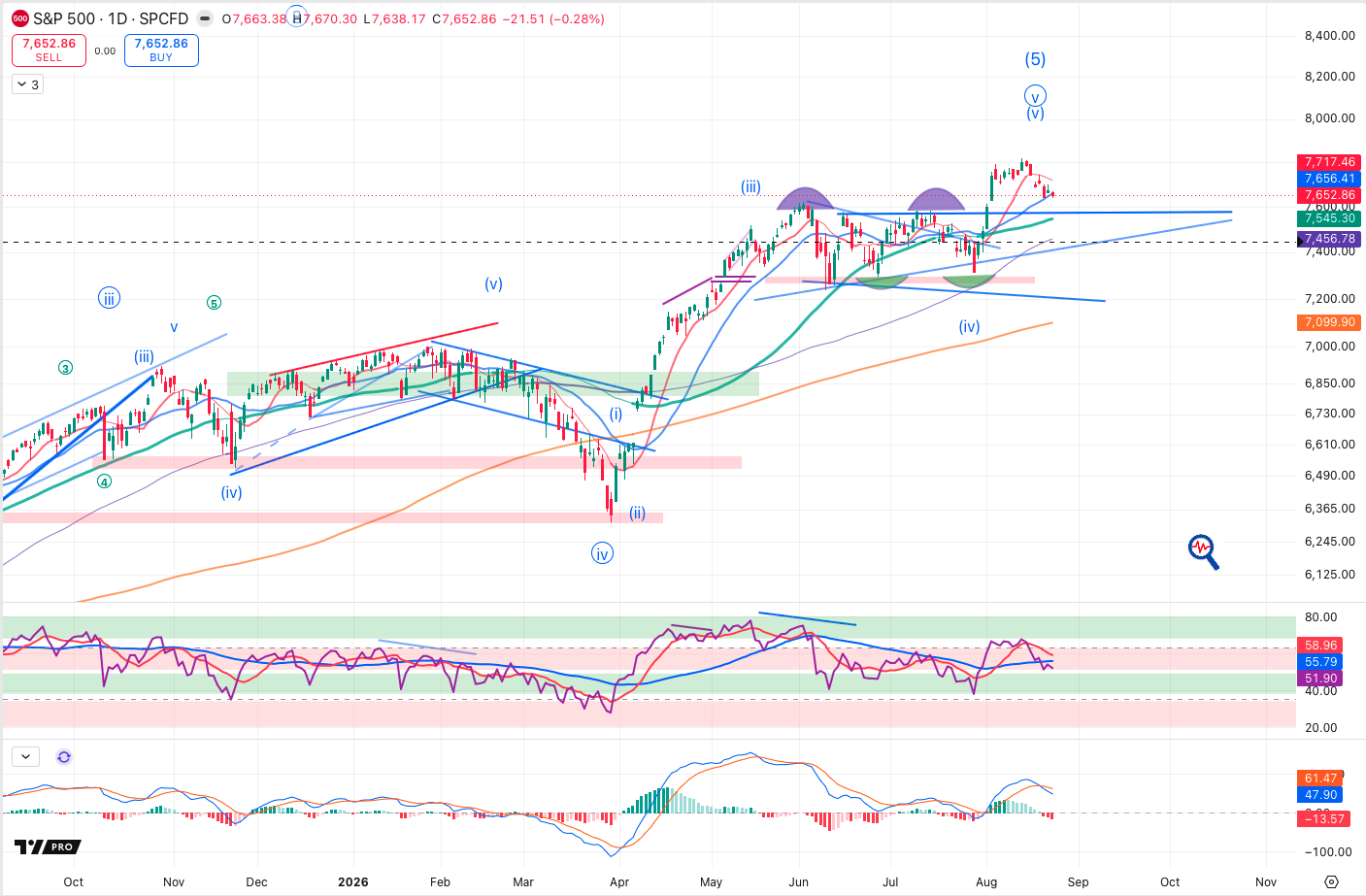Screen dimensions: 1366x896
Task: Click the red 58.96 RSI value label
Action: tap(1320, 645)
